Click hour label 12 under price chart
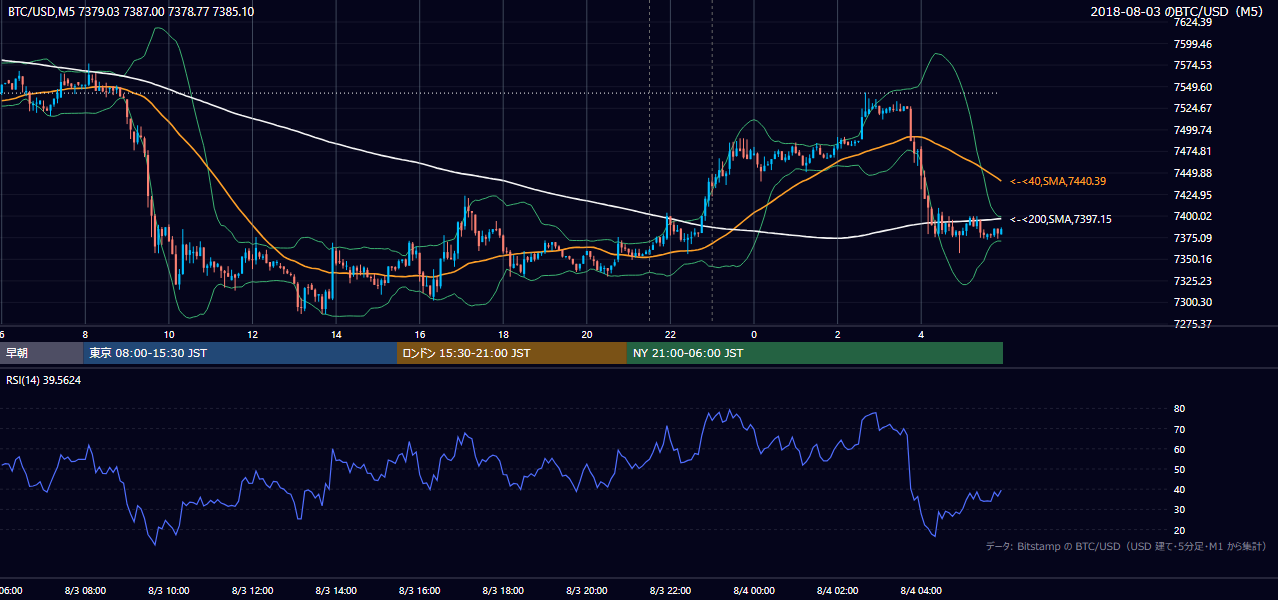Viewport: 1278px width, 600px height. pyautogui.click(x=253, y=334)
